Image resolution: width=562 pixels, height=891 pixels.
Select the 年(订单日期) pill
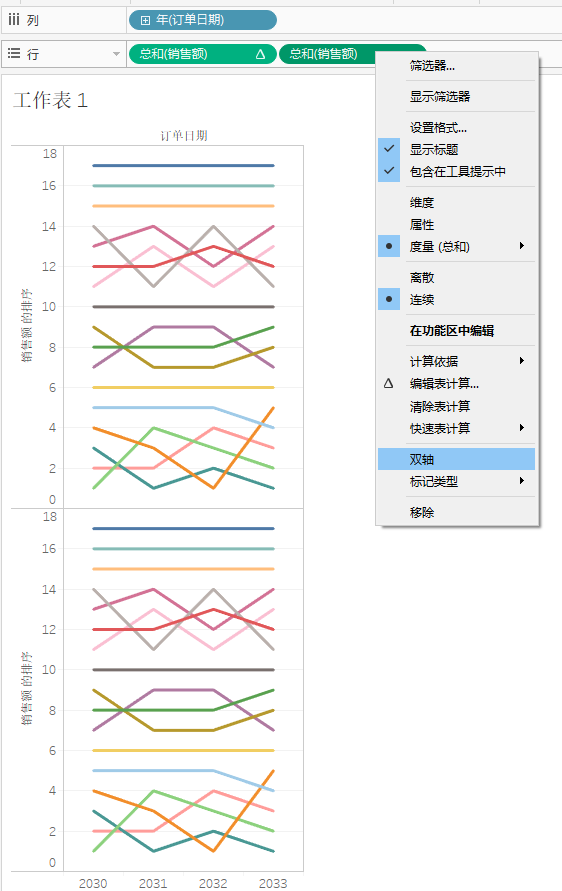(x=203, y=20)
